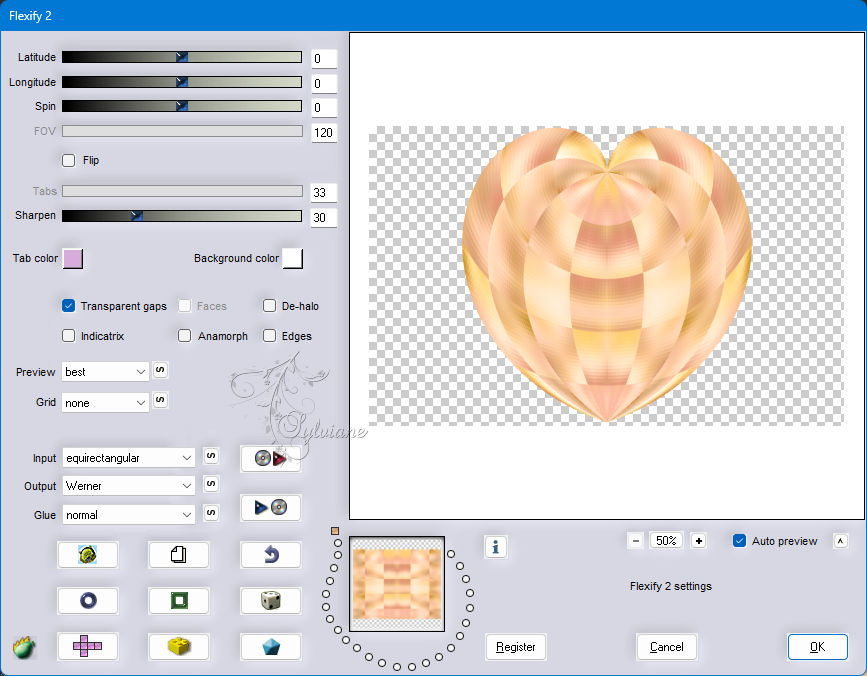Click the Sharpen slider track
Image resolution: width=867 pixels, height=676 pixels.
point(182,216)
